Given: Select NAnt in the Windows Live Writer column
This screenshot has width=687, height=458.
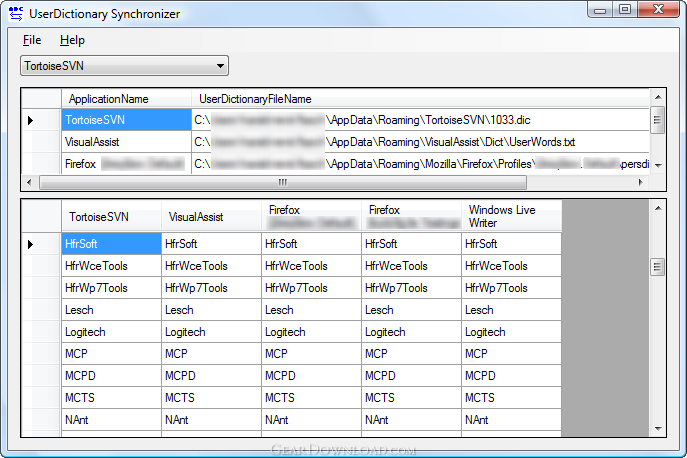Looking at the screenshot, I should [x=511, y=419].
